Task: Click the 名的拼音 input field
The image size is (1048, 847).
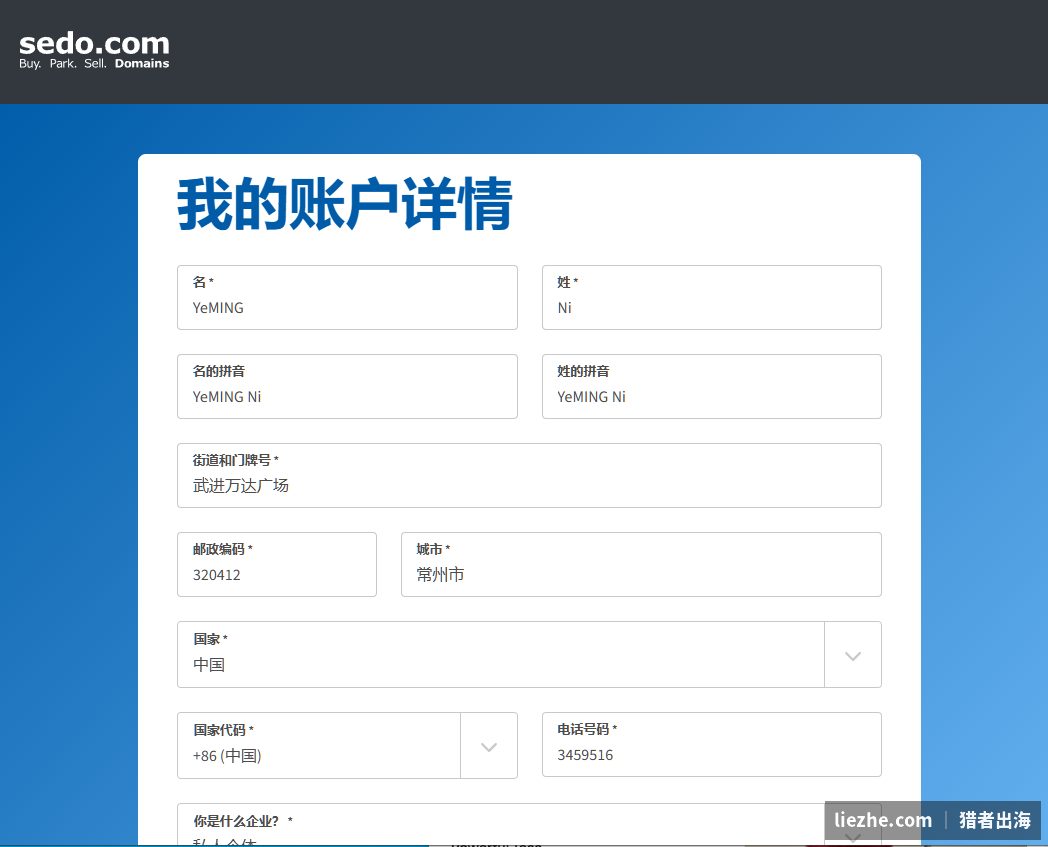Action: 347,386
